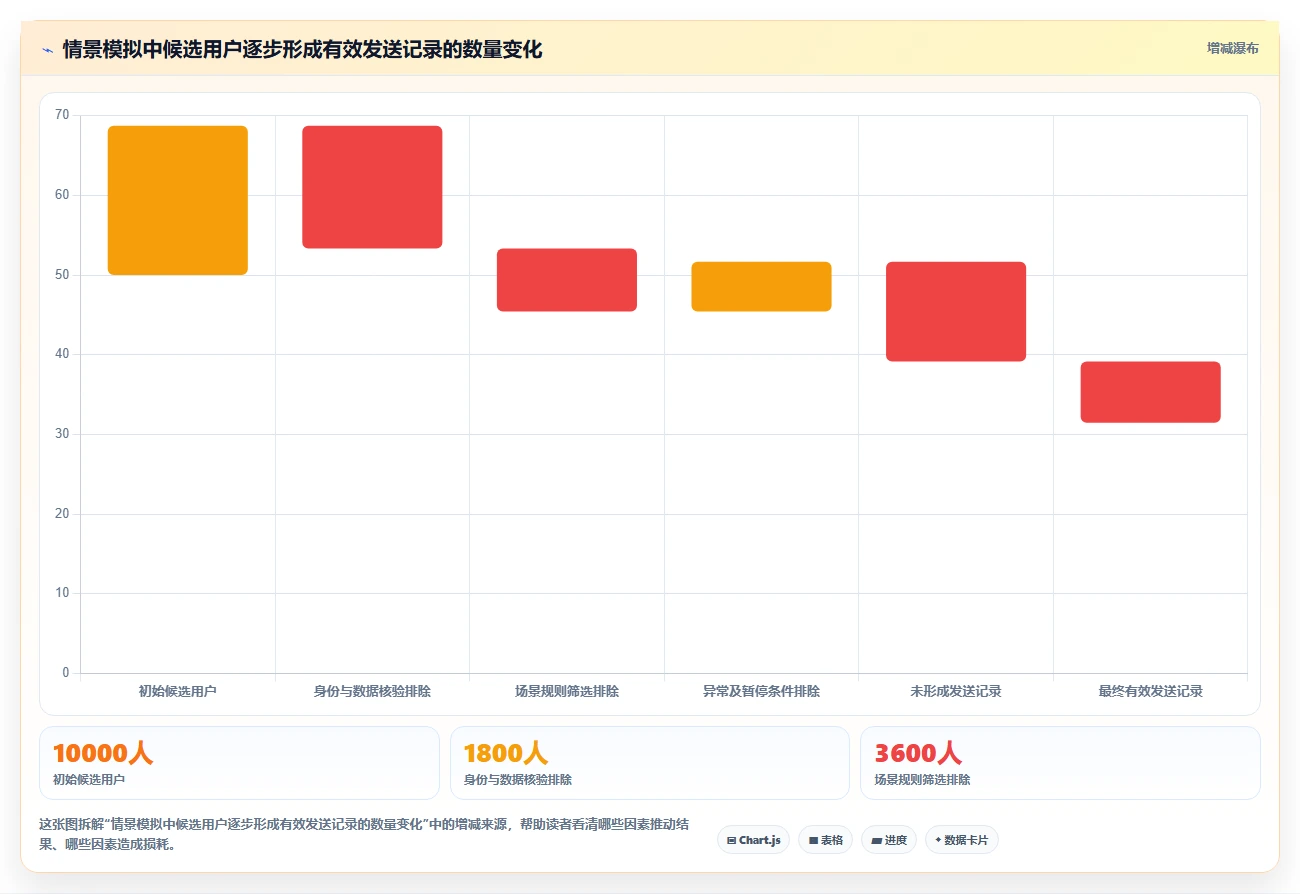Click the x-axis label 场景规则筛选排除
1300x894 pixels.
coord(567,691)
